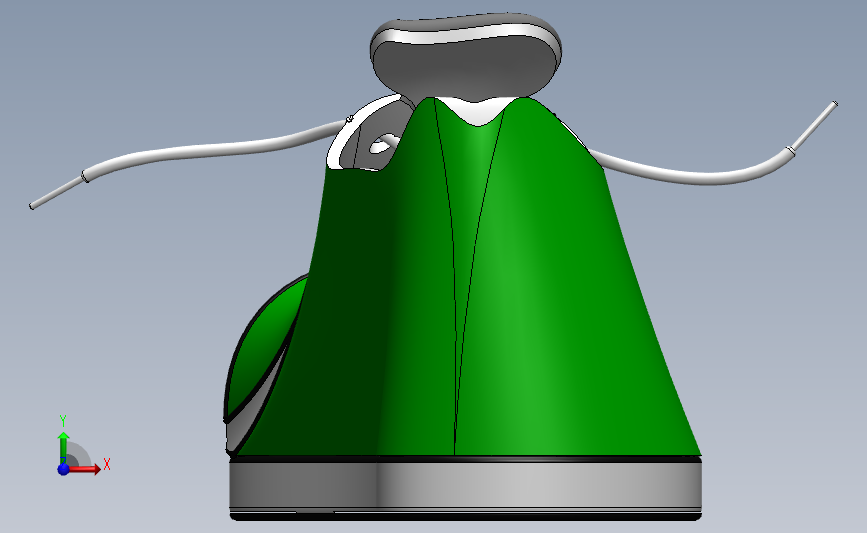Select the left white shoelace

tap(216, 150)
